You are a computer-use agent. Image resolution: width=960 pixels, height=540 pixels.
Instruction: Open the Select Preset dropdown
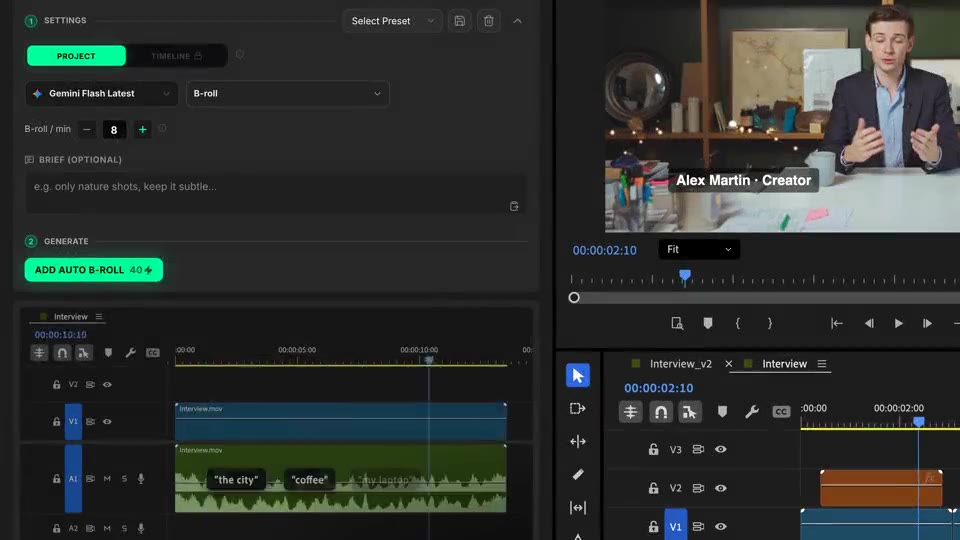pos(392,21)
